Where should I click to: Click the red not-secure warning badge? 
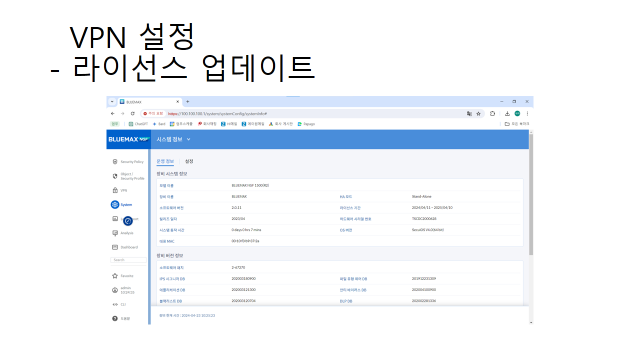153,113
